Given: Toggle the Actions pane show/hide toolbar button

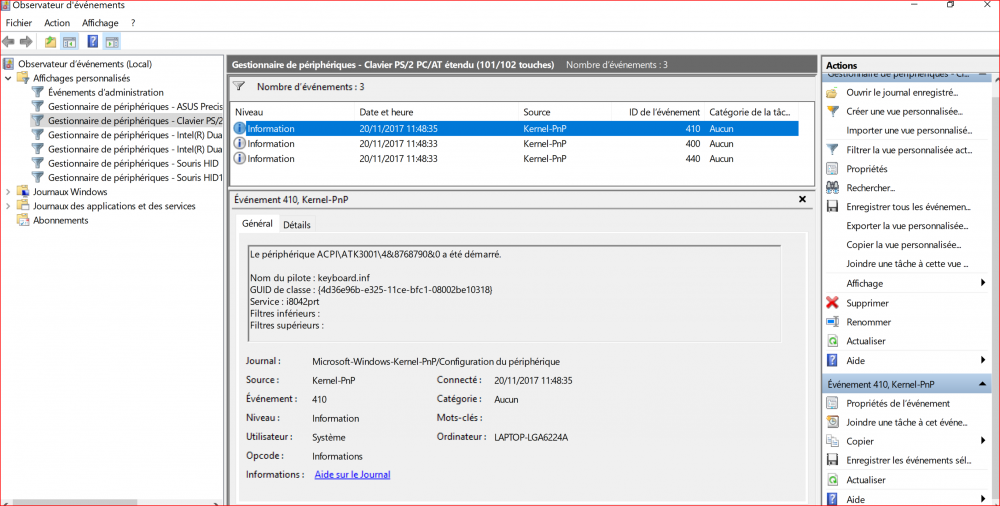Looking at the screenshot, I should coord(111,42).
